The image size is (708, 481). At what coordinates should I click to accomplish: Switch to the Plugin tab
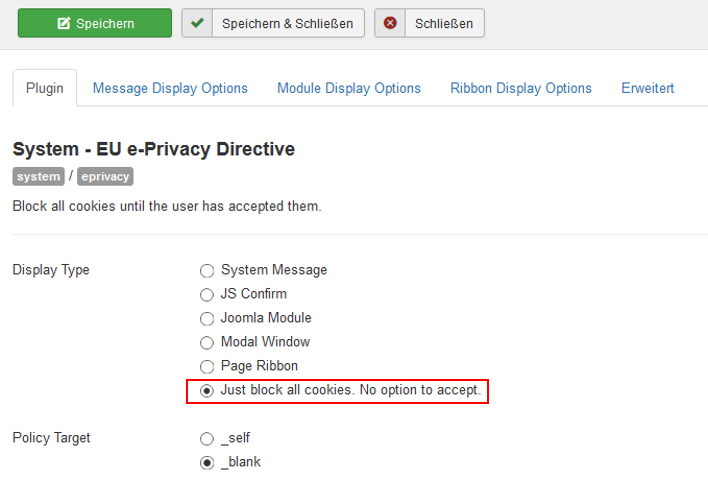pos(45,88)
